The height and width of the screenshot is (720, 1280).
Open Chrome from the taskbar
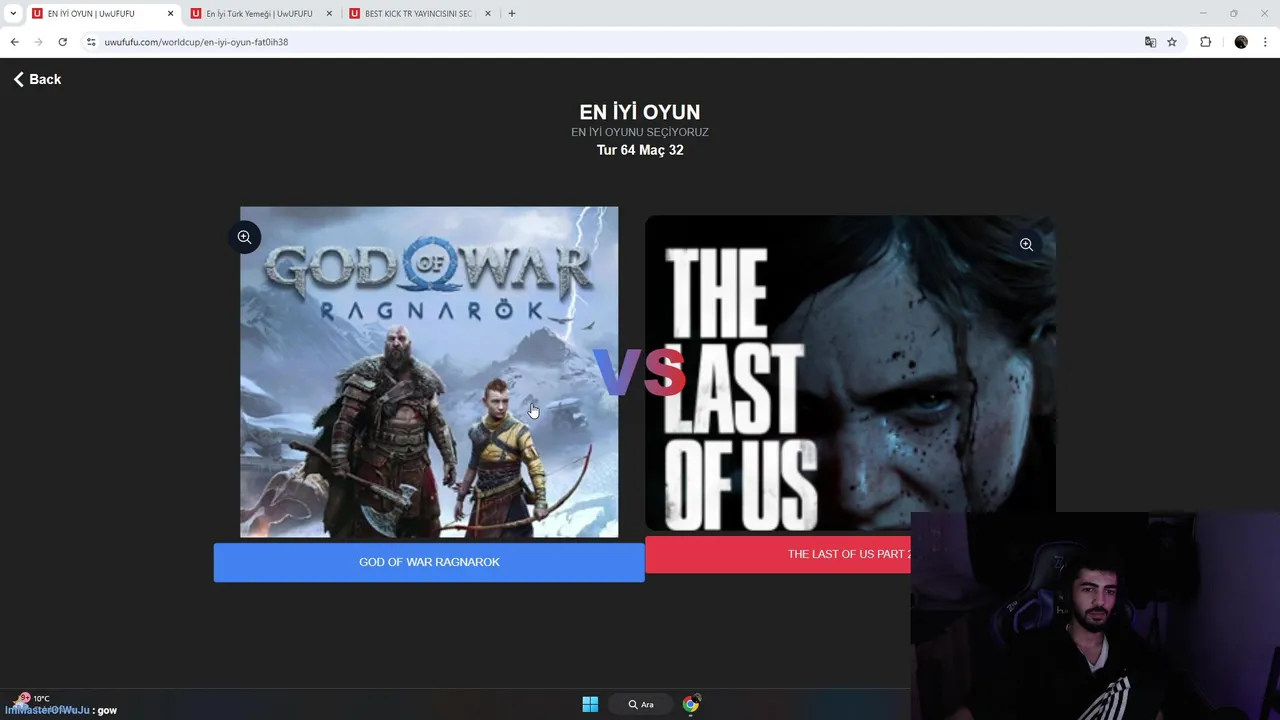click(691, 704)
